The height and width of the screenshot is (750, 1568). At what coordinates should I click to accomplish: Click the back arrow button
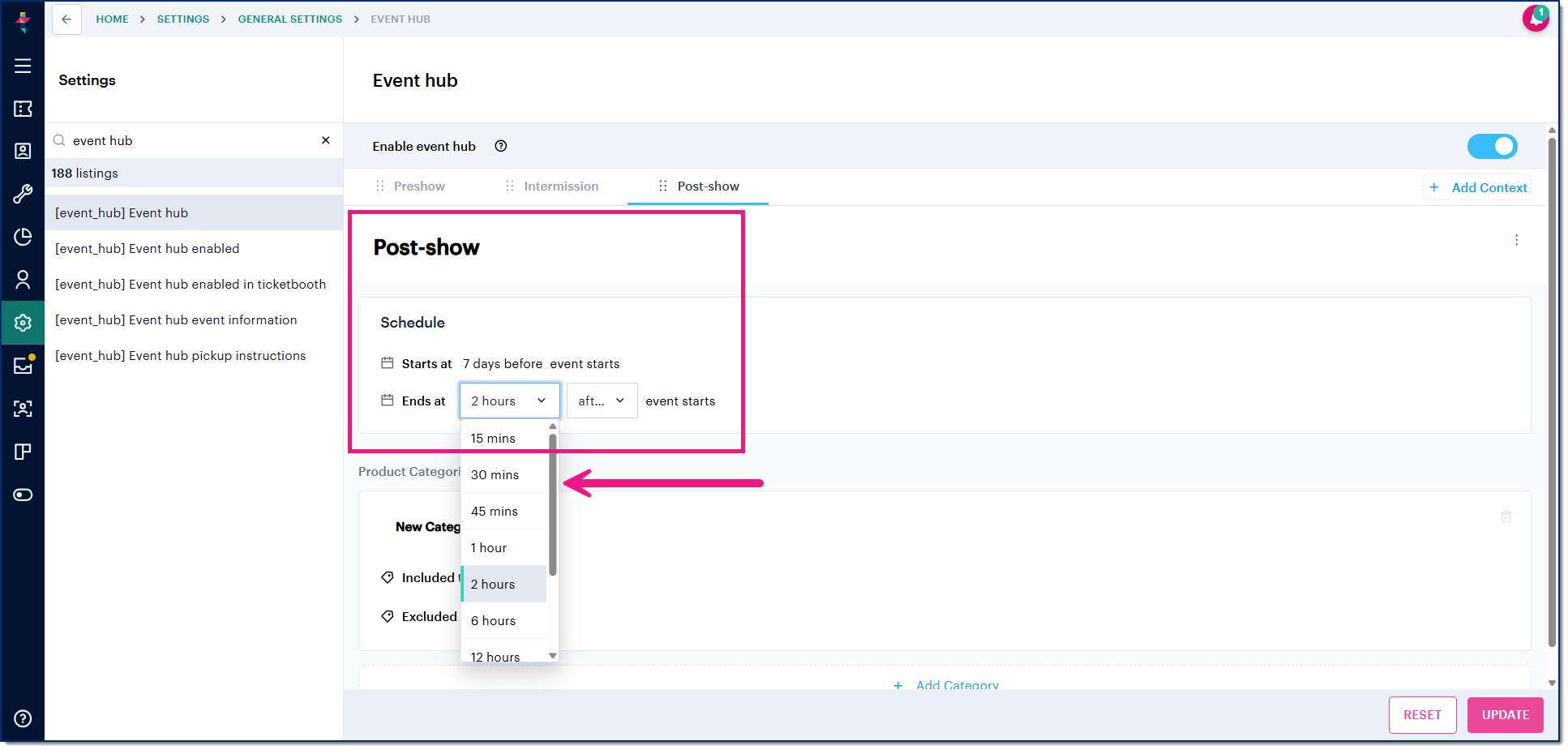[x=66, y=19]
